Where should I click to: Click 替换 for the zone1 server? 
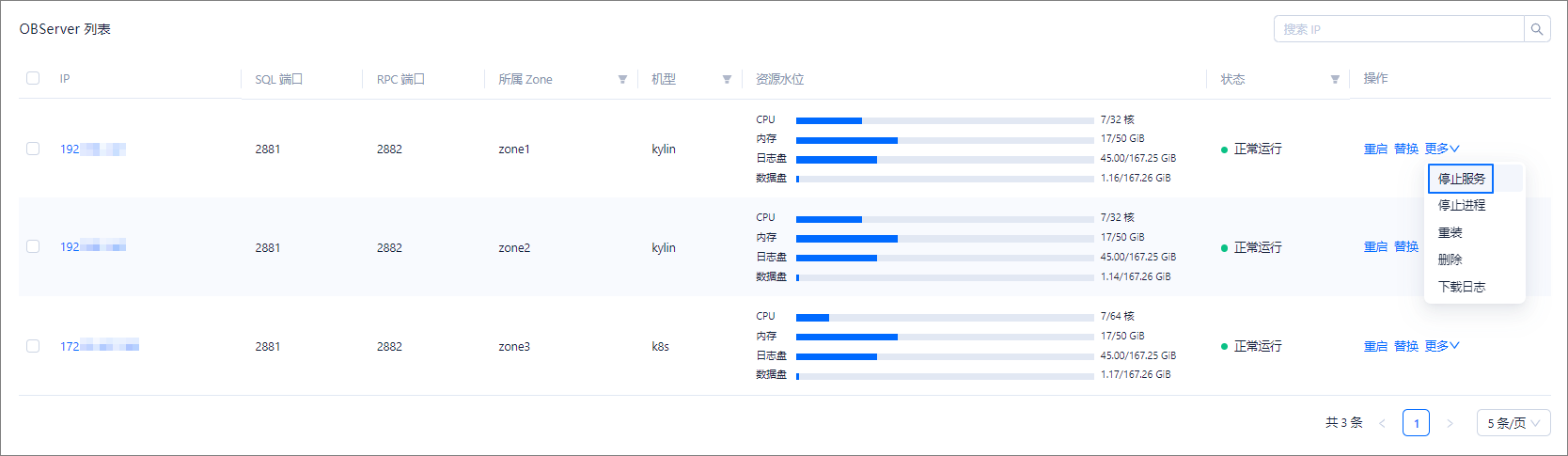[x=1406, y=149]
